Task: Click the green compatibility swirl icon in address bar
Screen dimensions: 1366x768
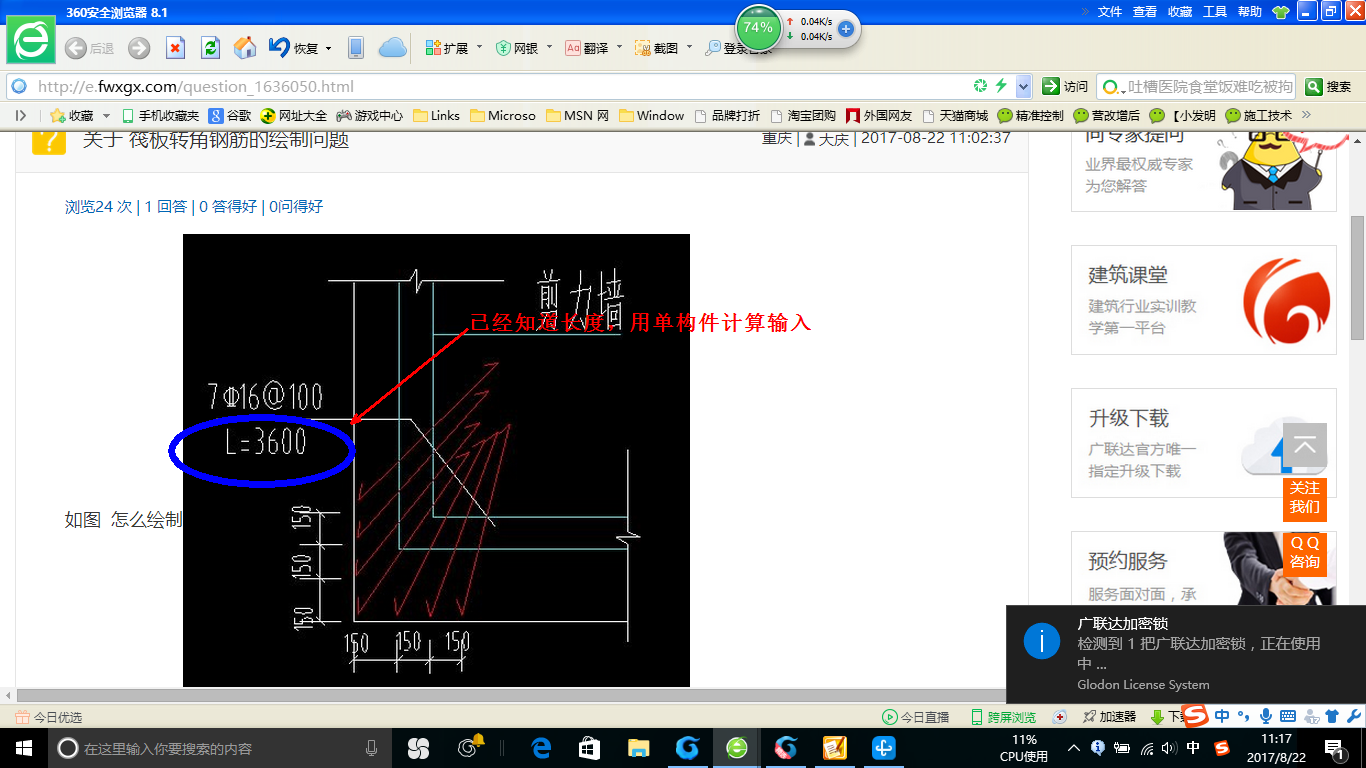Action: pyautogui.click(x=981, y=86)
